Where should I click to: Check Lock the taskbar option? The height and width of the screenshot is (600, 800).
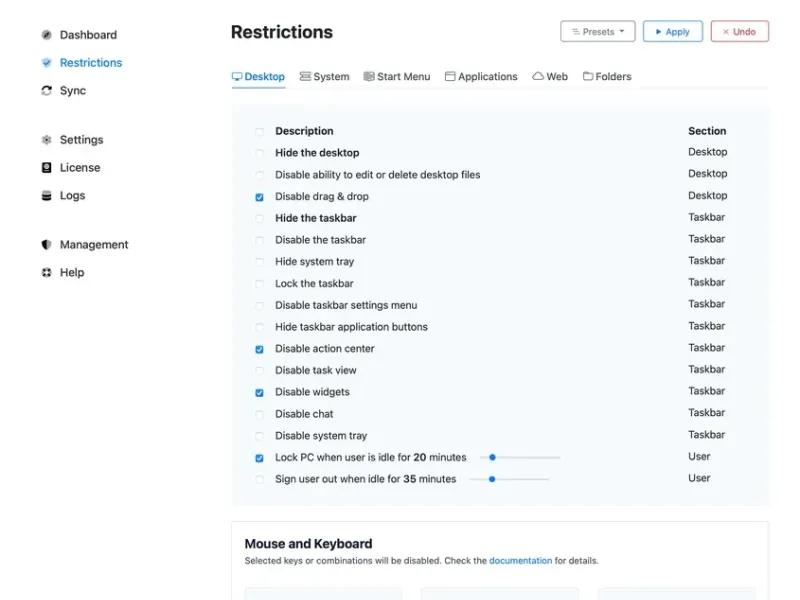tap(260, 284)
